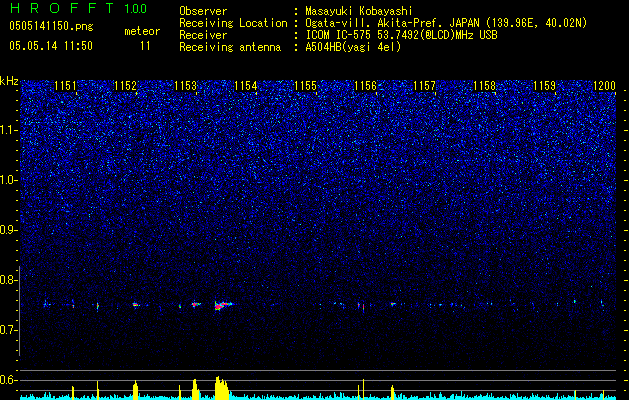
Task: Select observer name Masayuki Kobayashi
Action: (x=359, y=12)
